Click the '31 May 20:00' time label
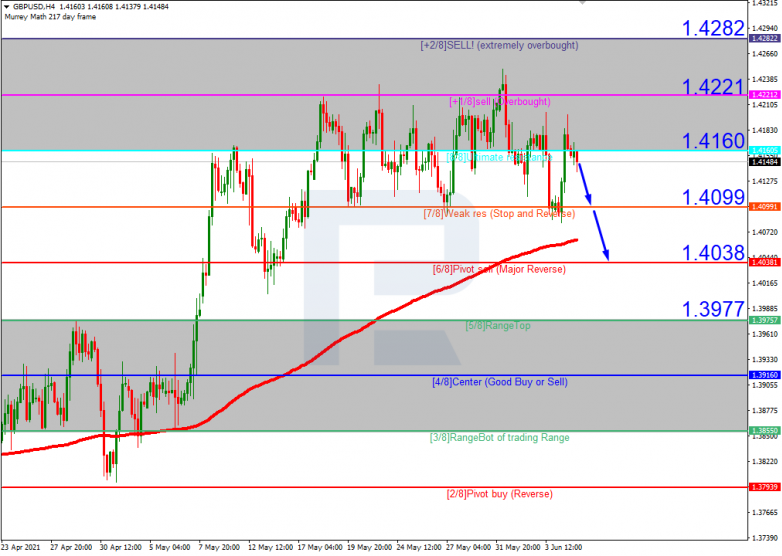This screenshot has width=782, height=556. pyautogui.click(x=518, y=548)
